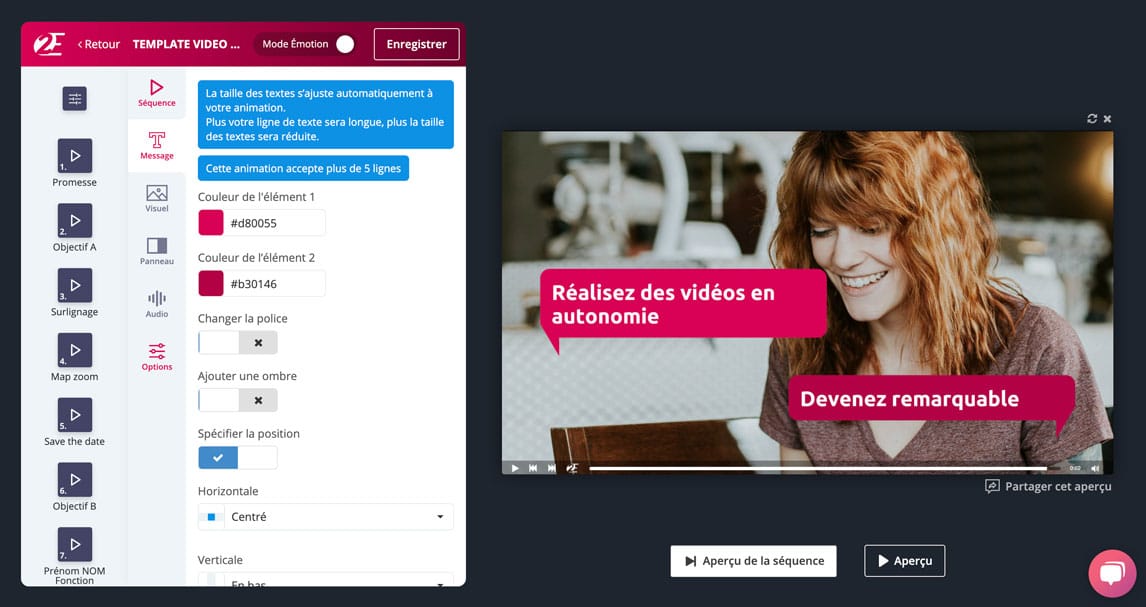Disable the Spécifier la position toggle
This screenshot has height=607, width=1146.
tap(238, 458)
